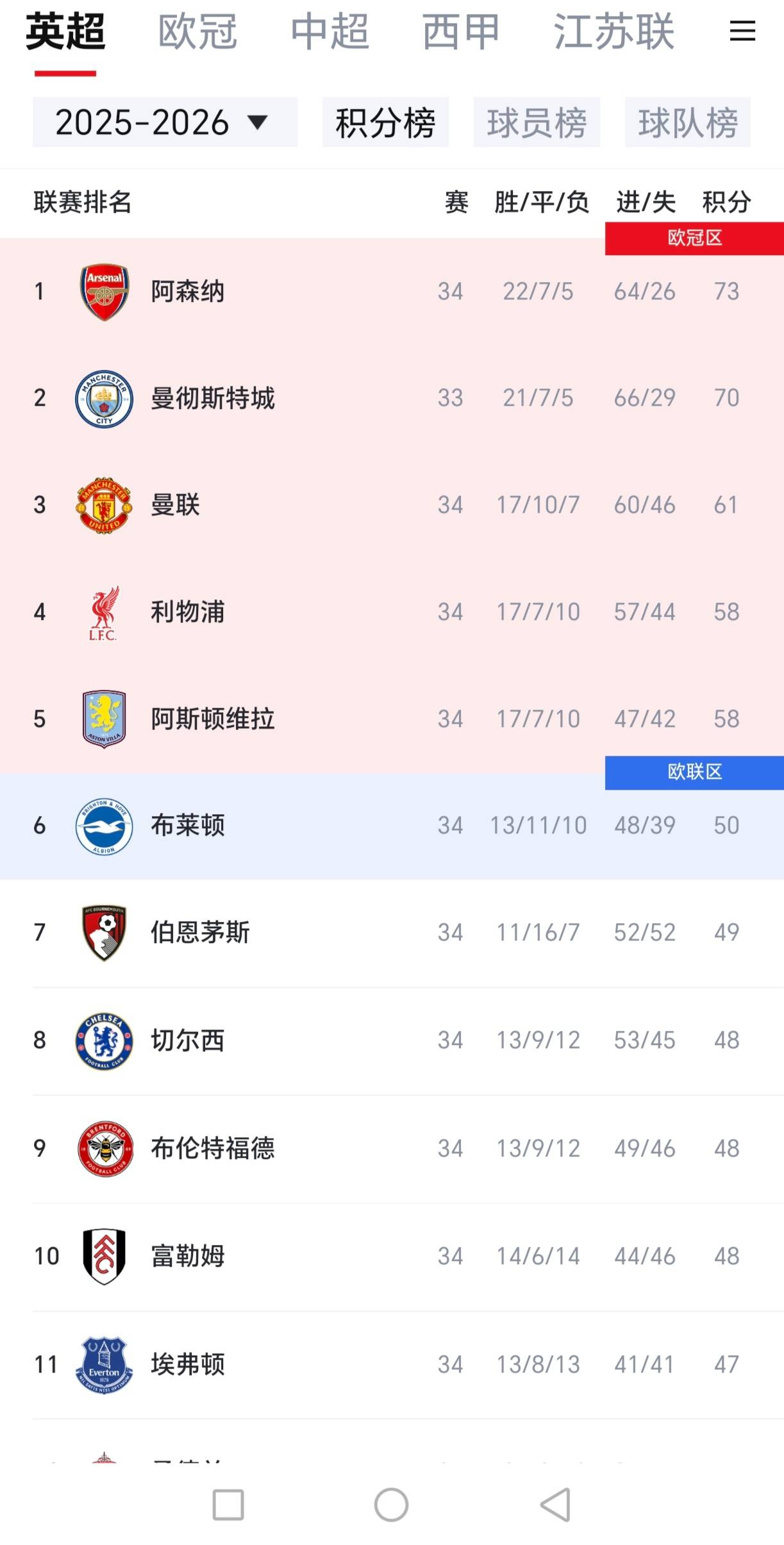Tap the Chelsea club crest
The image size is (784, 1545).
(x=104, y=1040)
